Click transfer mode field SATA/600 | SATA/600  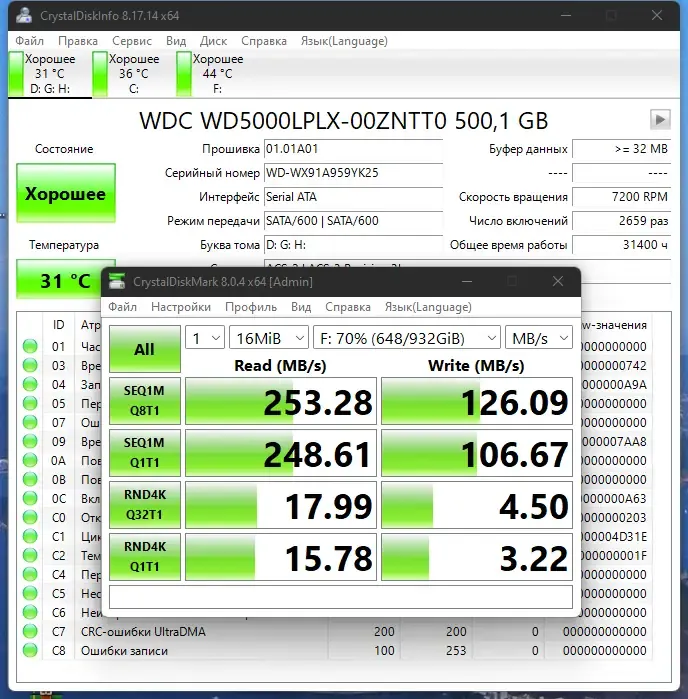[x=353, y=221]
